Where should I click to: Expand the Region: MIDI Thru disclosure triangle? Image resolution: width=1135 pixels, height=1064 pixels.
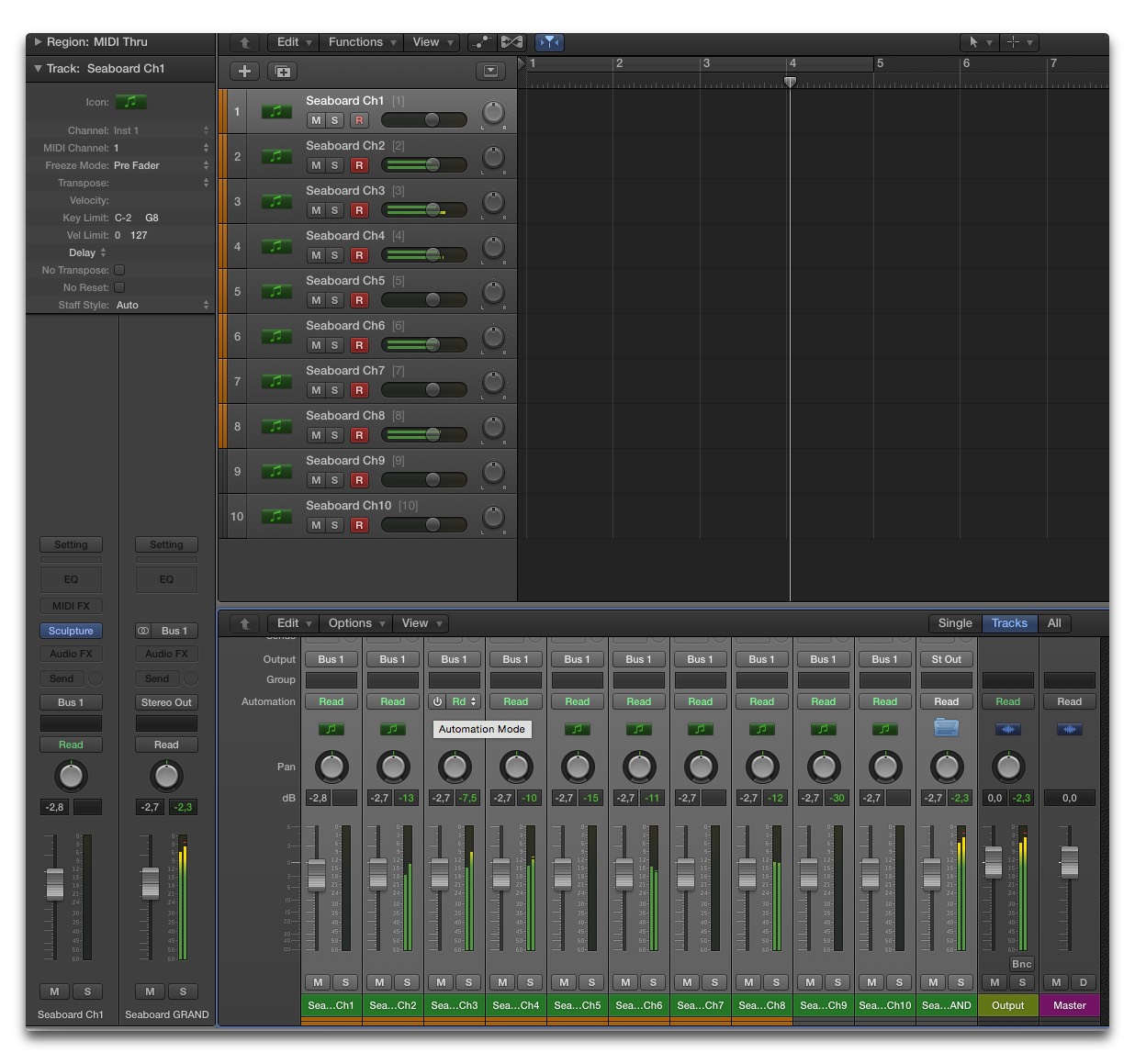point(38,42)
